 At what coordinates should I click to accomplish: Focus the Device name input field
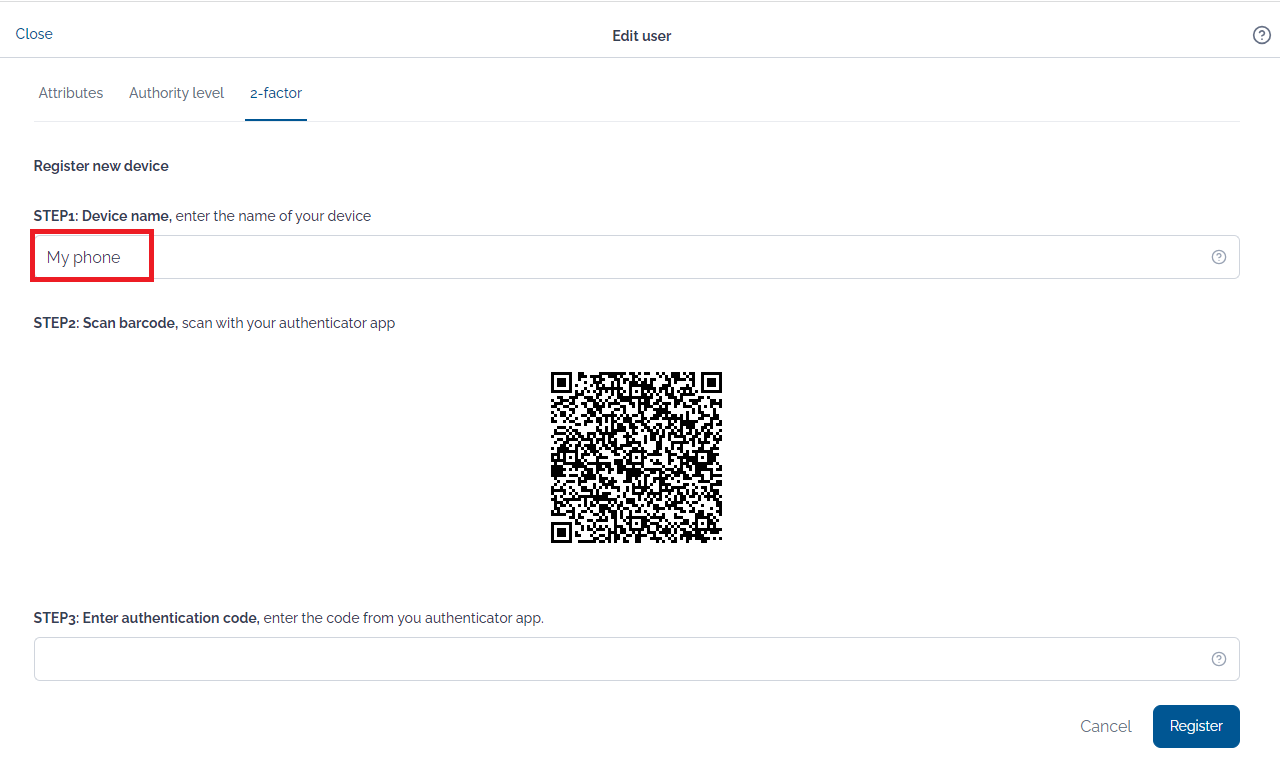[x=636, y=257]
